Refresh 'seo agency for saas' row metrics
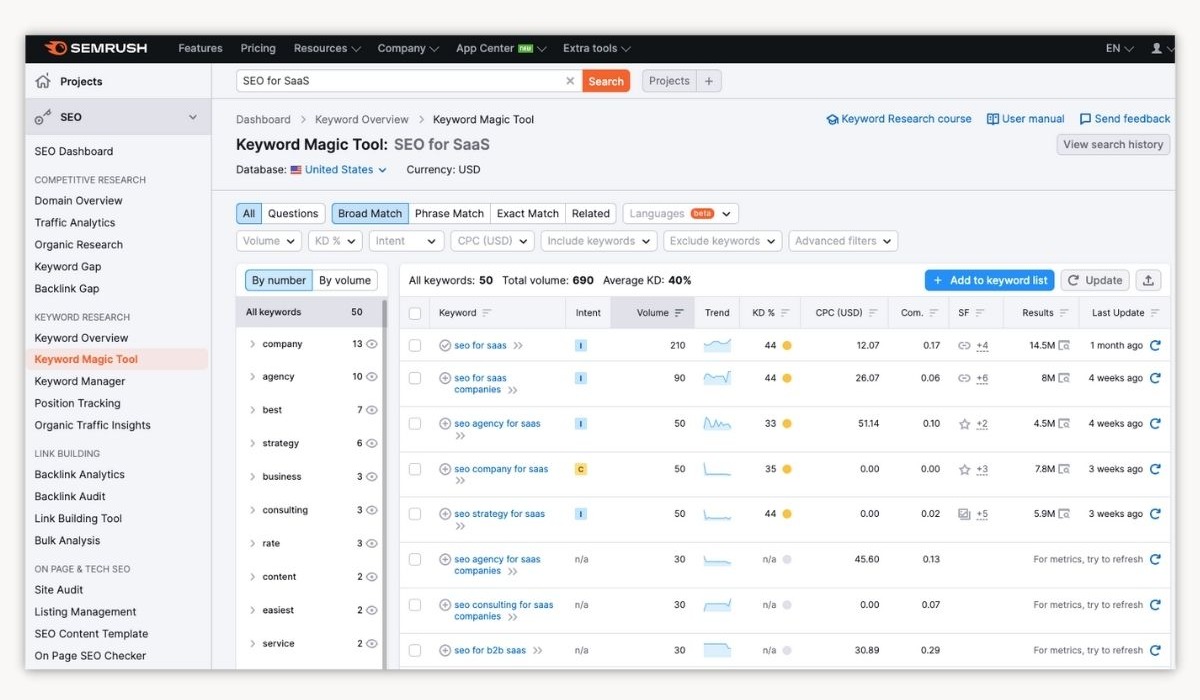 coord(1155,424)
